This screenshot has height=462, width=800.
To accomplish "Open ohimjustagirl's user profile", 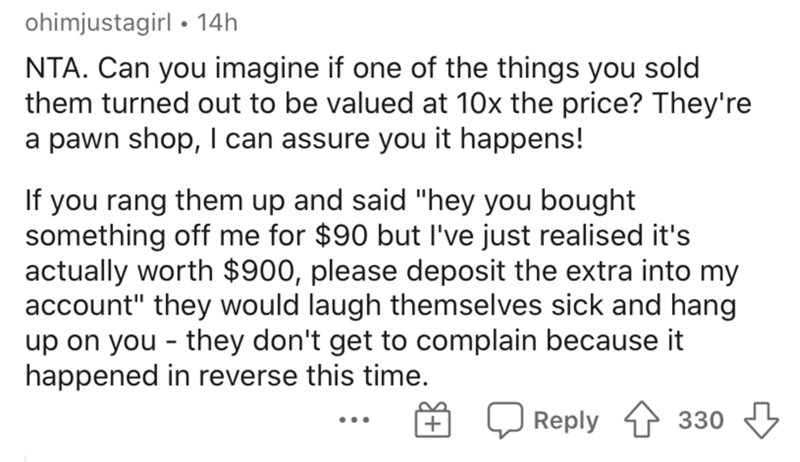I will (x=98, y=23).
